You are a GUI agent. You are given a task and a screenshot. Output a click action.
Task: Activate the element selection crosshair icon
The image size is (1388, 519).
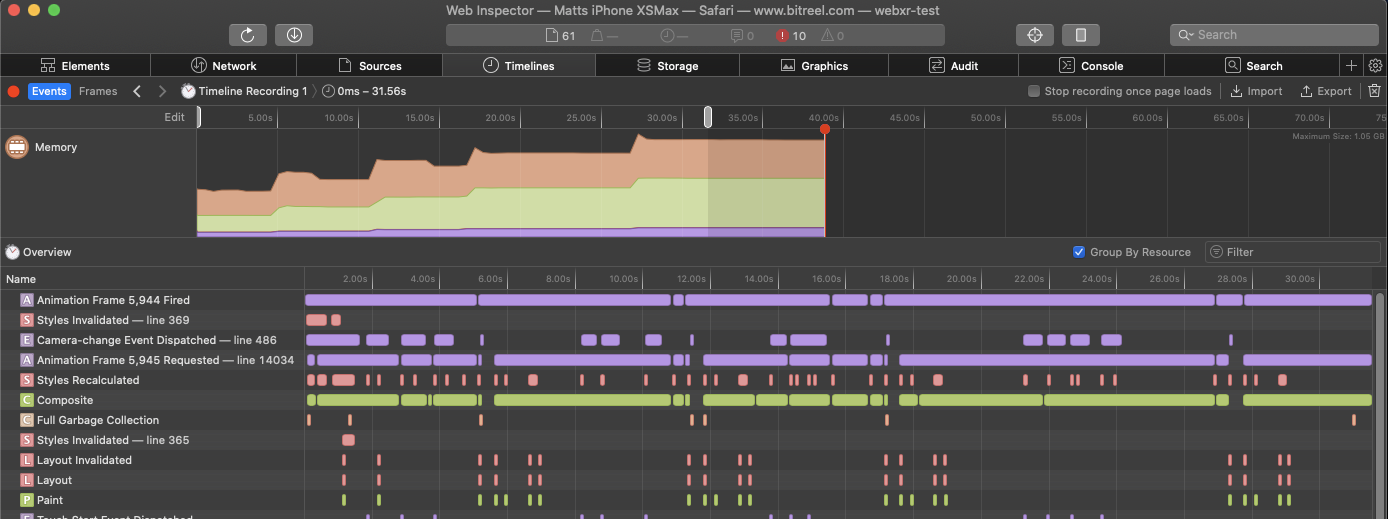click(x=1035, y=35)
